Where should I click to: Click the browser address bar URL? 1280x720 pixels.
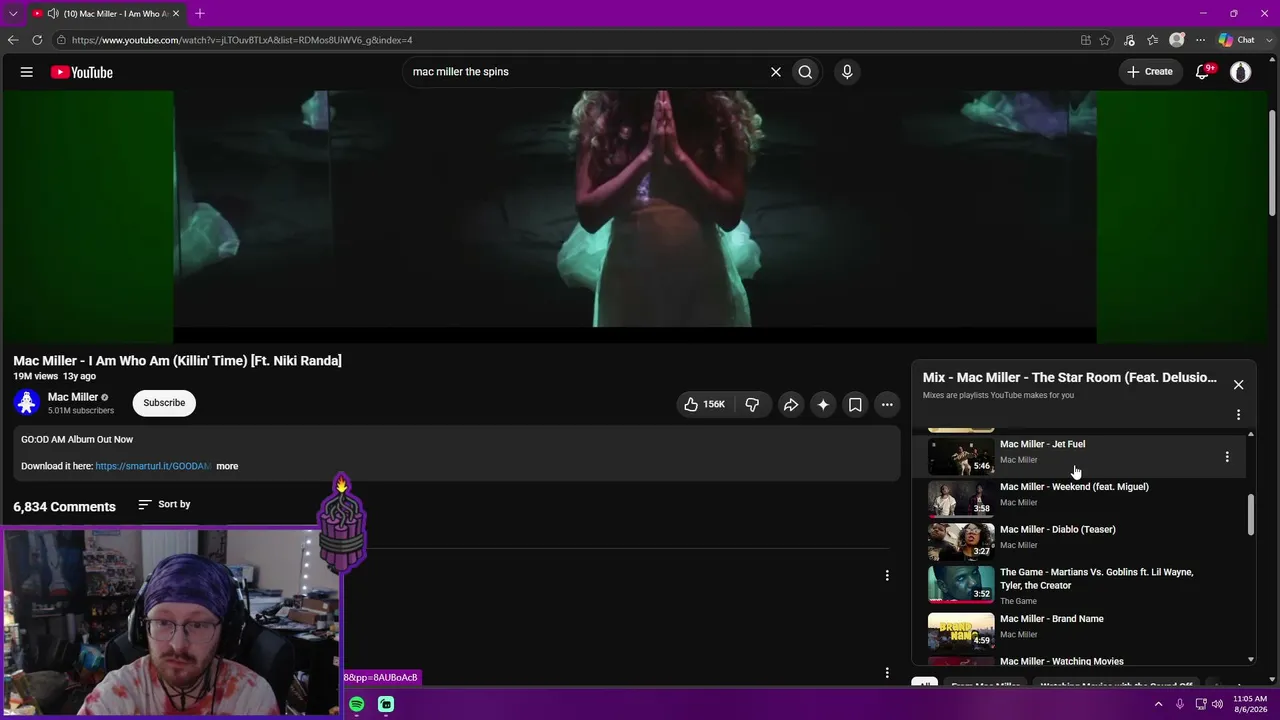tap(242, 40)
